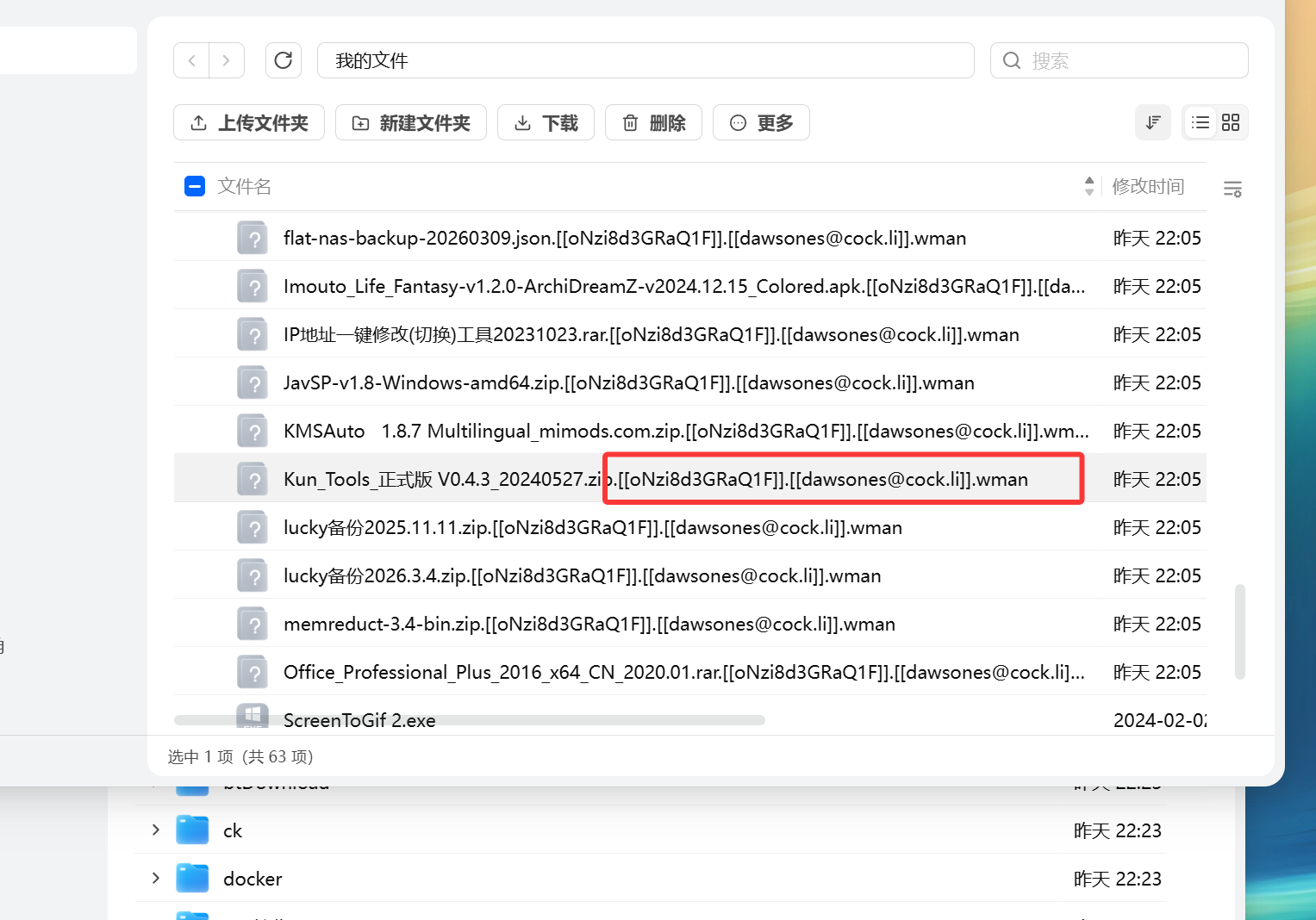This screenshot has width=1316, height=920.
Task: Select the ScreenToGif 2.exe file name
Action: tap(359, 720)
